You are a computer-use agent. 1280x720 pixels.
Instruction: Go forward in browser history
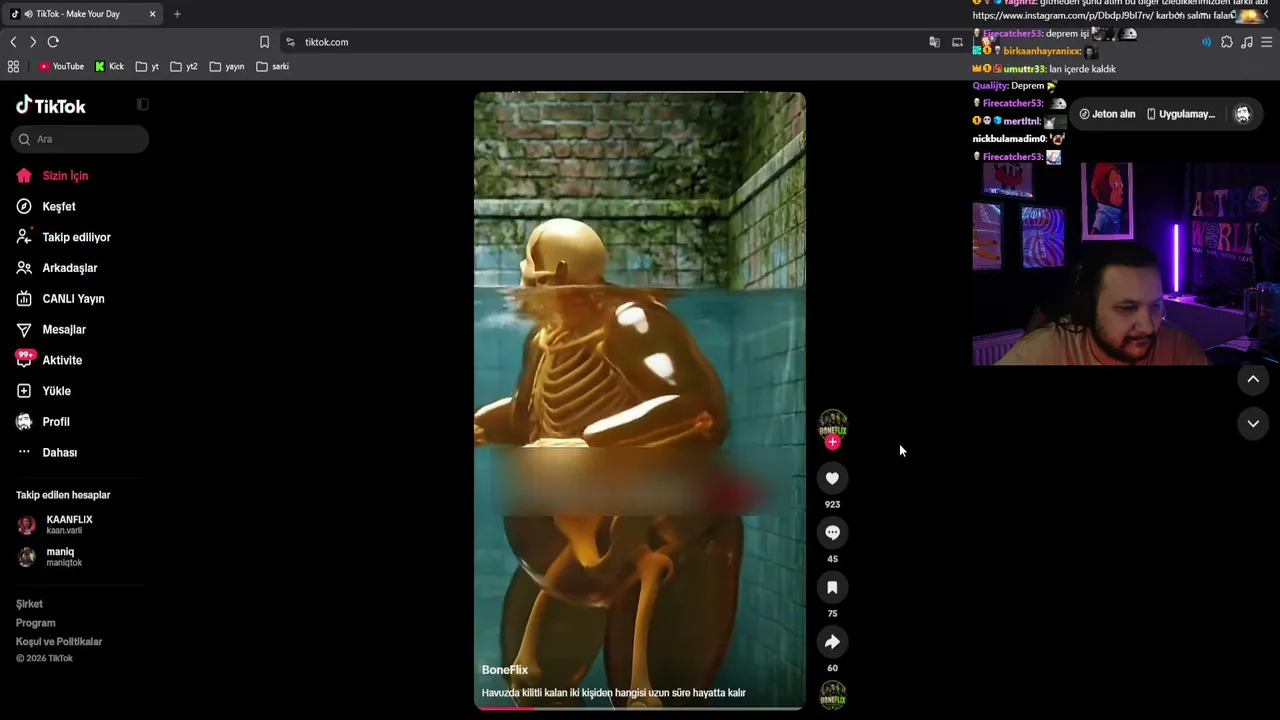(x=33, y=42)
